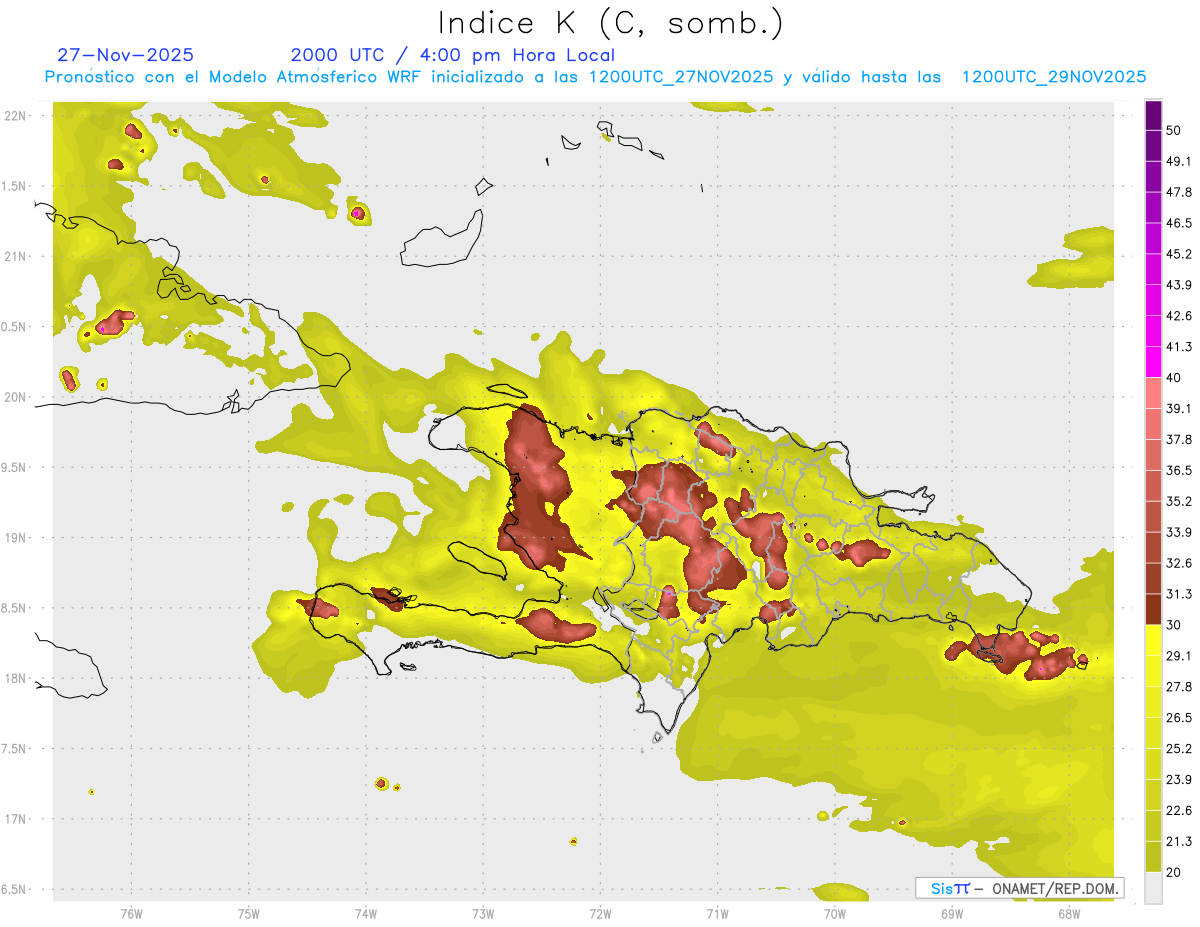Click the 'Indice K (C, somb.)' title
The image size is (1200, 927).
[610, 23]
